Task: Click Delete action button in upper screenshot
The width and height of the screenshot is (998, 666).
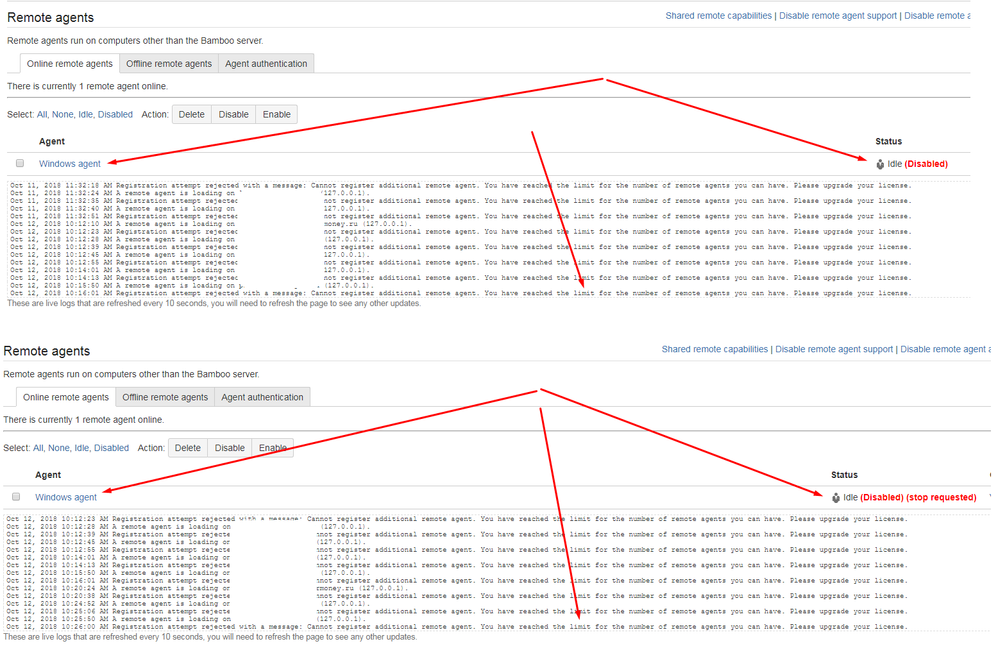Action: (192, 115)
